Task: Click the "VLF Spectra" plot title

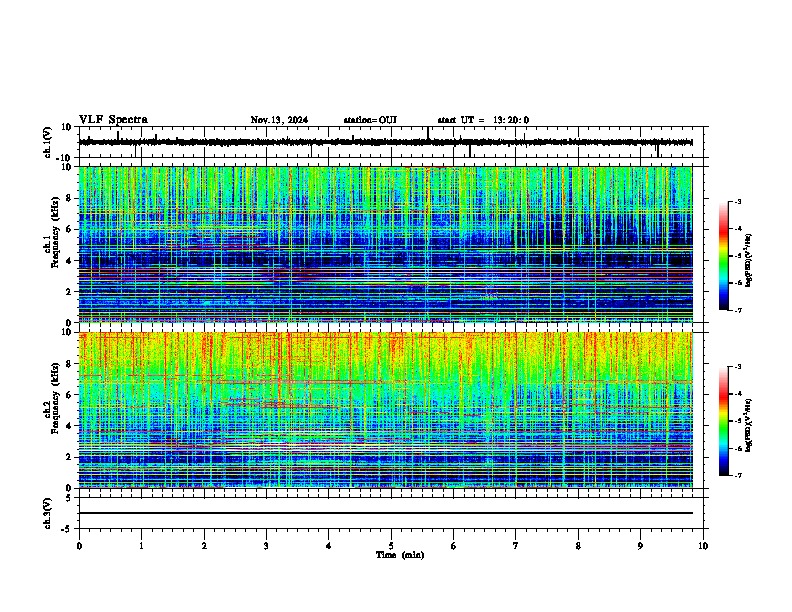Action: (x=114, y=120)
